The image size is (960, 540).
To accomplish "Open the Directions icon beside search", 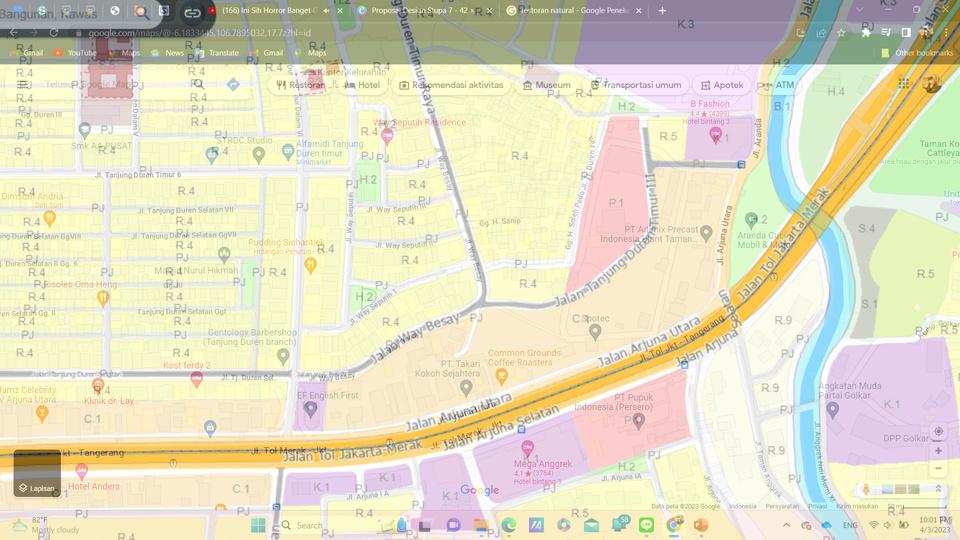I will pos(233,84).
